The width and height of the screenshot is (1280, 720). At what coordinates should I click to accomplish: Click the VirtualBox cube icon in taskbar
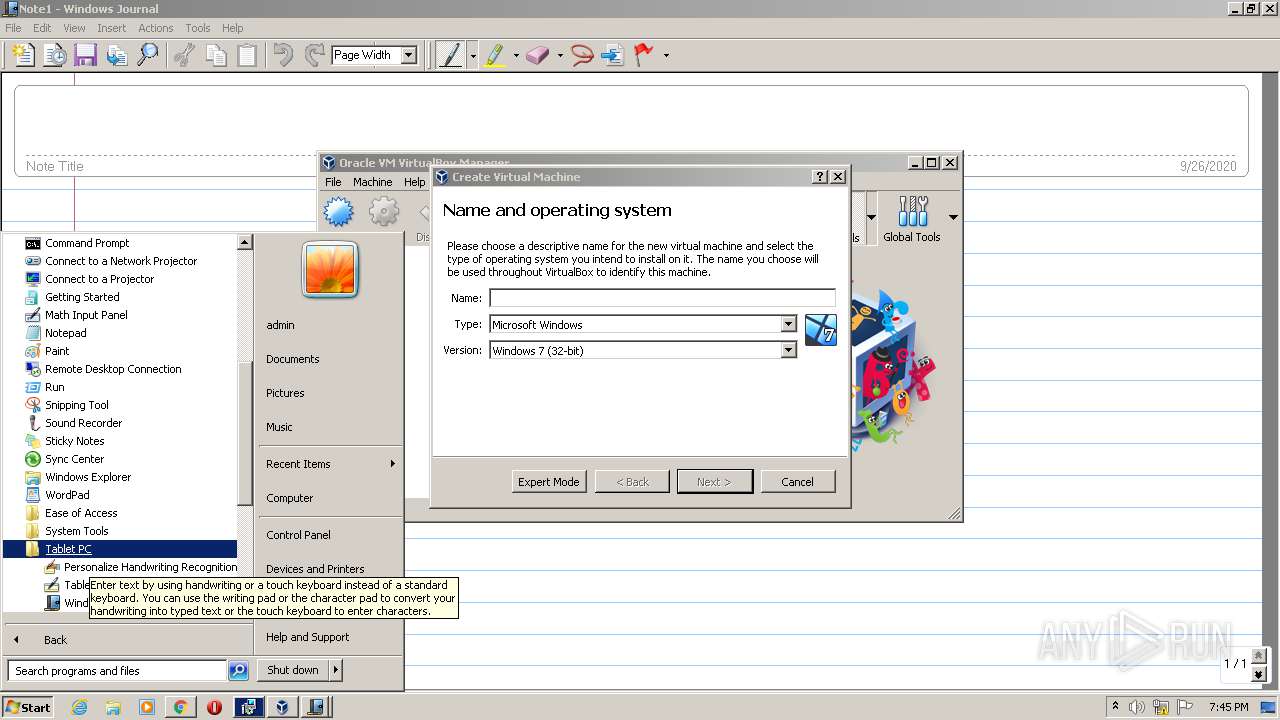click(282, 707)
